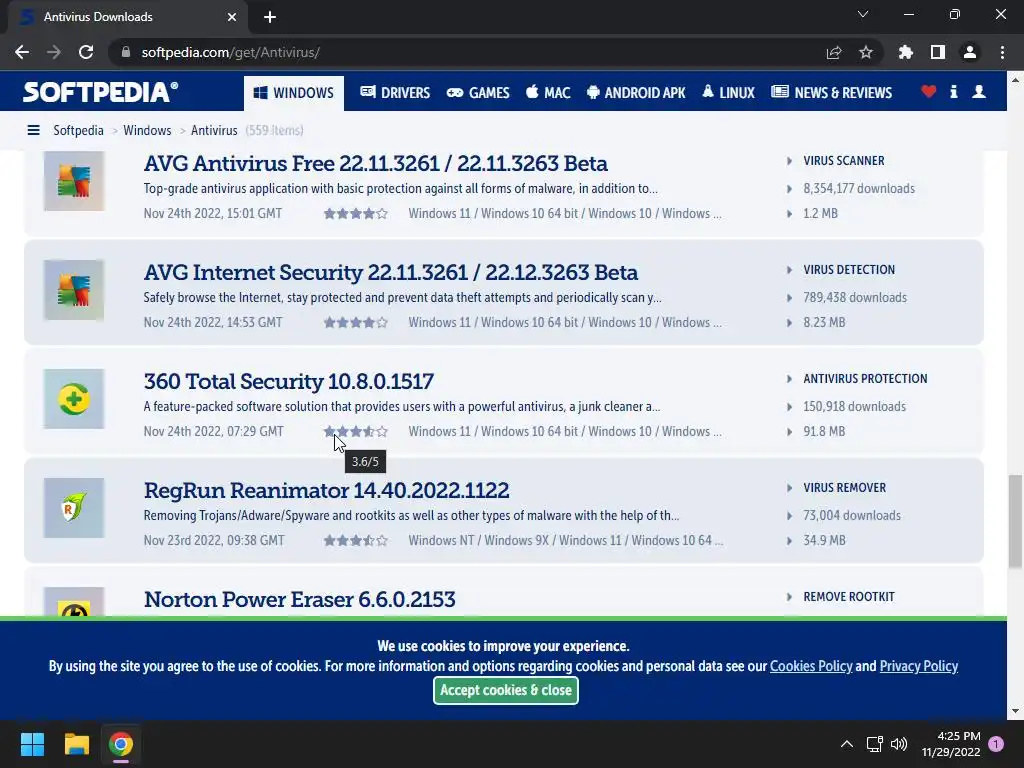Screen dimensions: 1024x768
Task: Open NEWS & REVIEWS section
Action: (831, 93)
